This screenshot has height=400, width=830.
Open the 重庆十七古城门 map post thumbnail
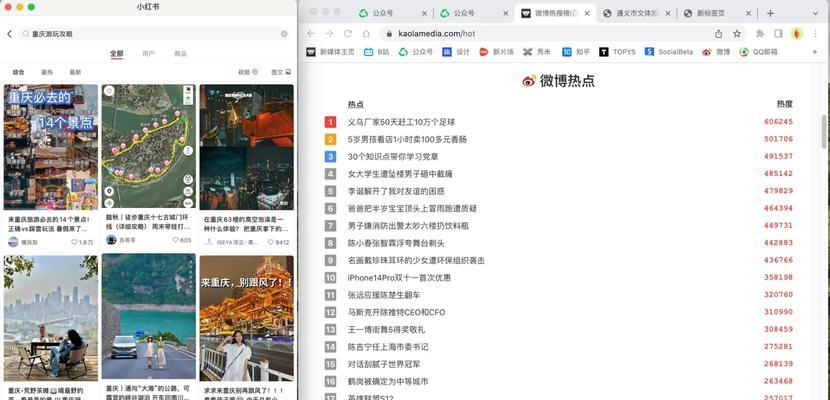[x=149, y=146]
